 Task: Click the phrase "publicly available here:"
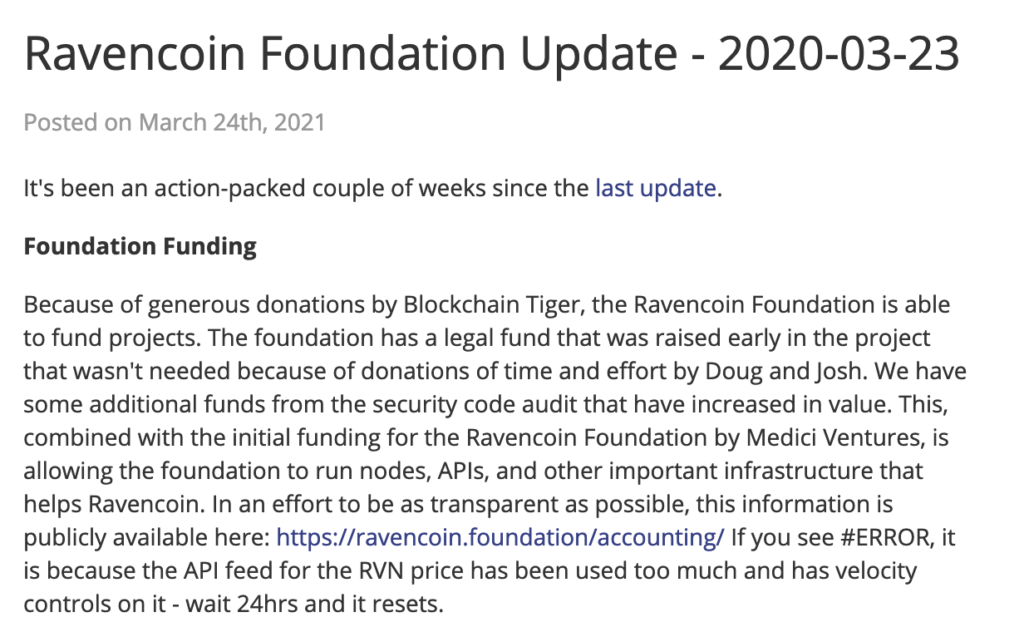click(147, 537)
